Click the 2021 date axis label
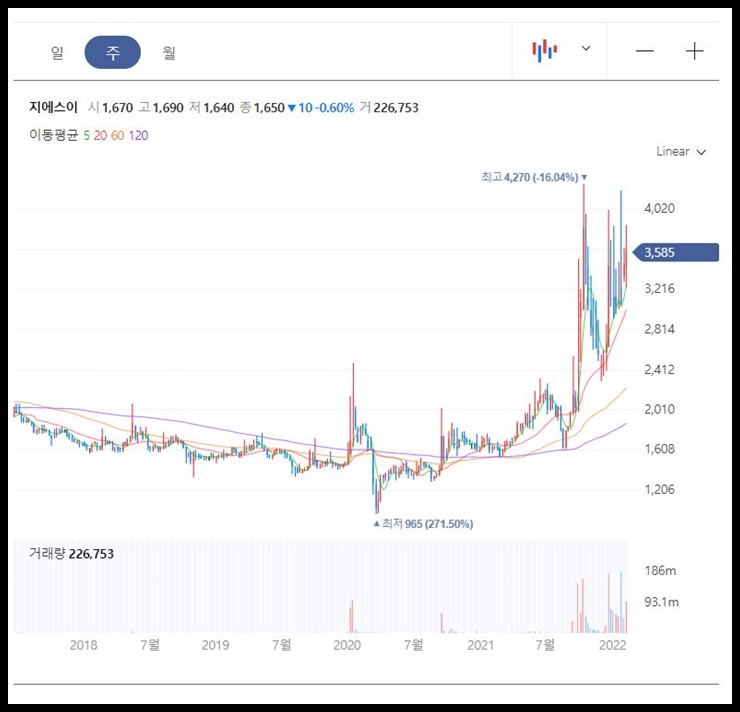The image size is (740, 712). [480, 645]
